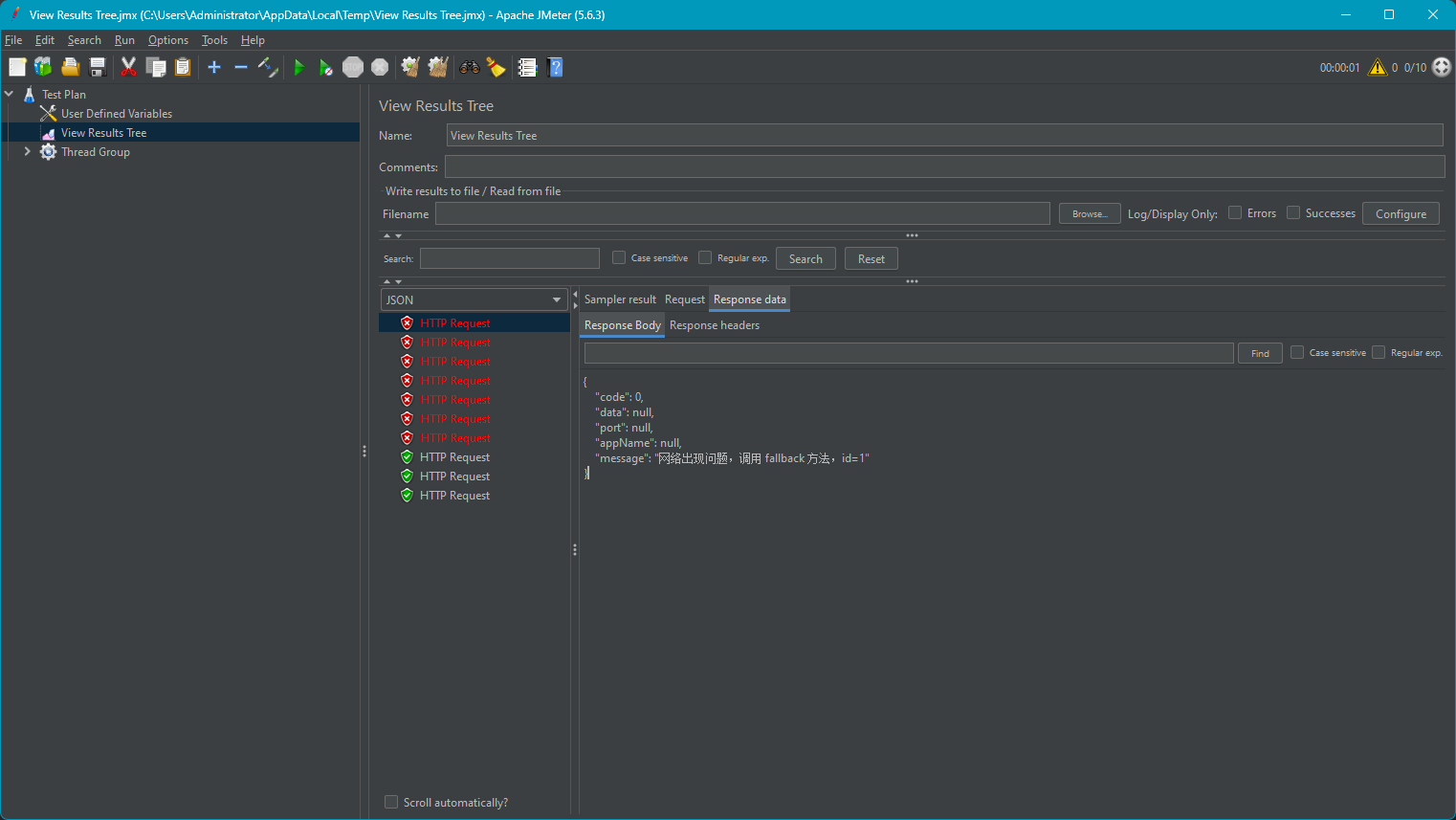
Task: Click the Toggle enable/disable icon
Action: [268, 67]
